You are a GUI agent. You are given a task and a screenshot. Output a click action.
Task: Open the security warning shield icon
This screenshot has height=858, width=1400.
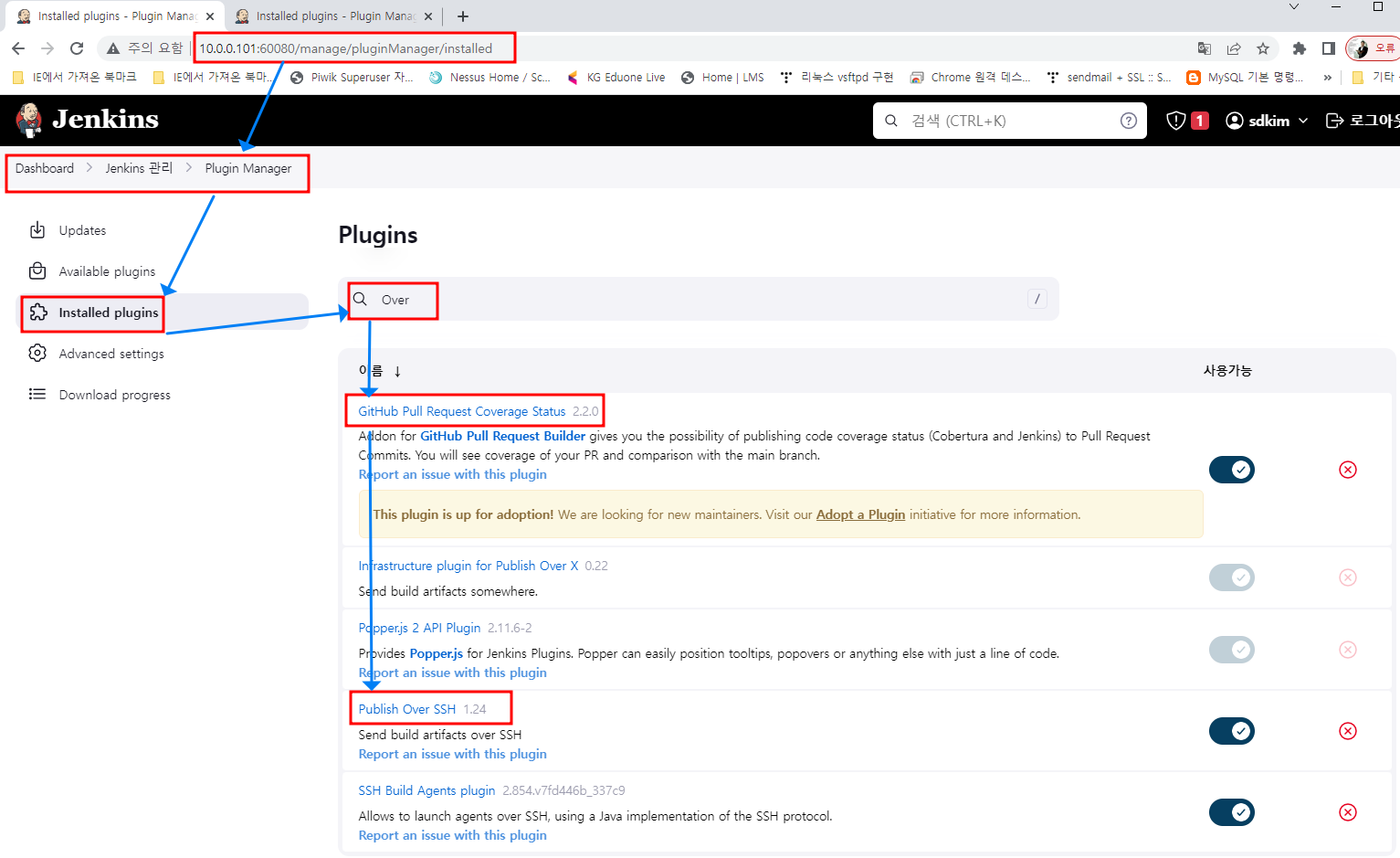1176,121
